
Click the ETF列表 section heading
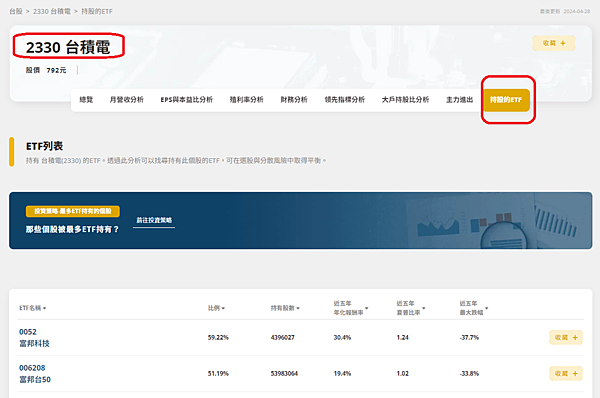[x=44, y=146]
